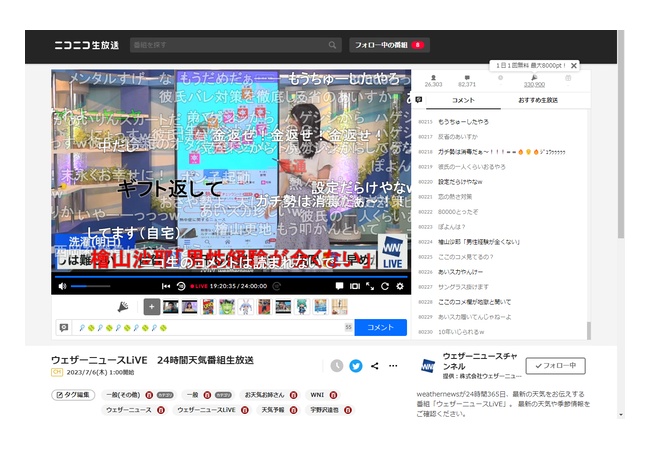Mute the player volume speaker icon
This screenshot has height=450, width=650.
coord(63,286)
